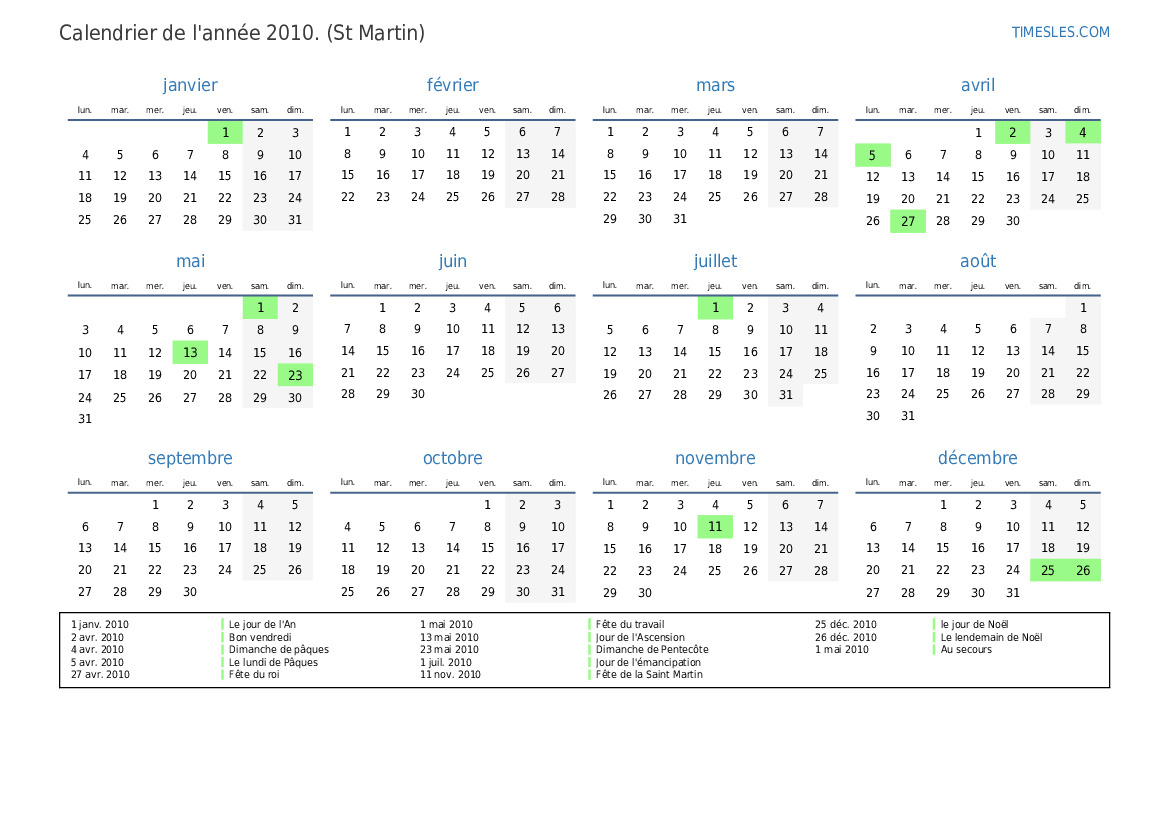This screenshot has height=827, width=1169.
Task: Click highlighted 25 in the décembre grid
Action: 1048,570
